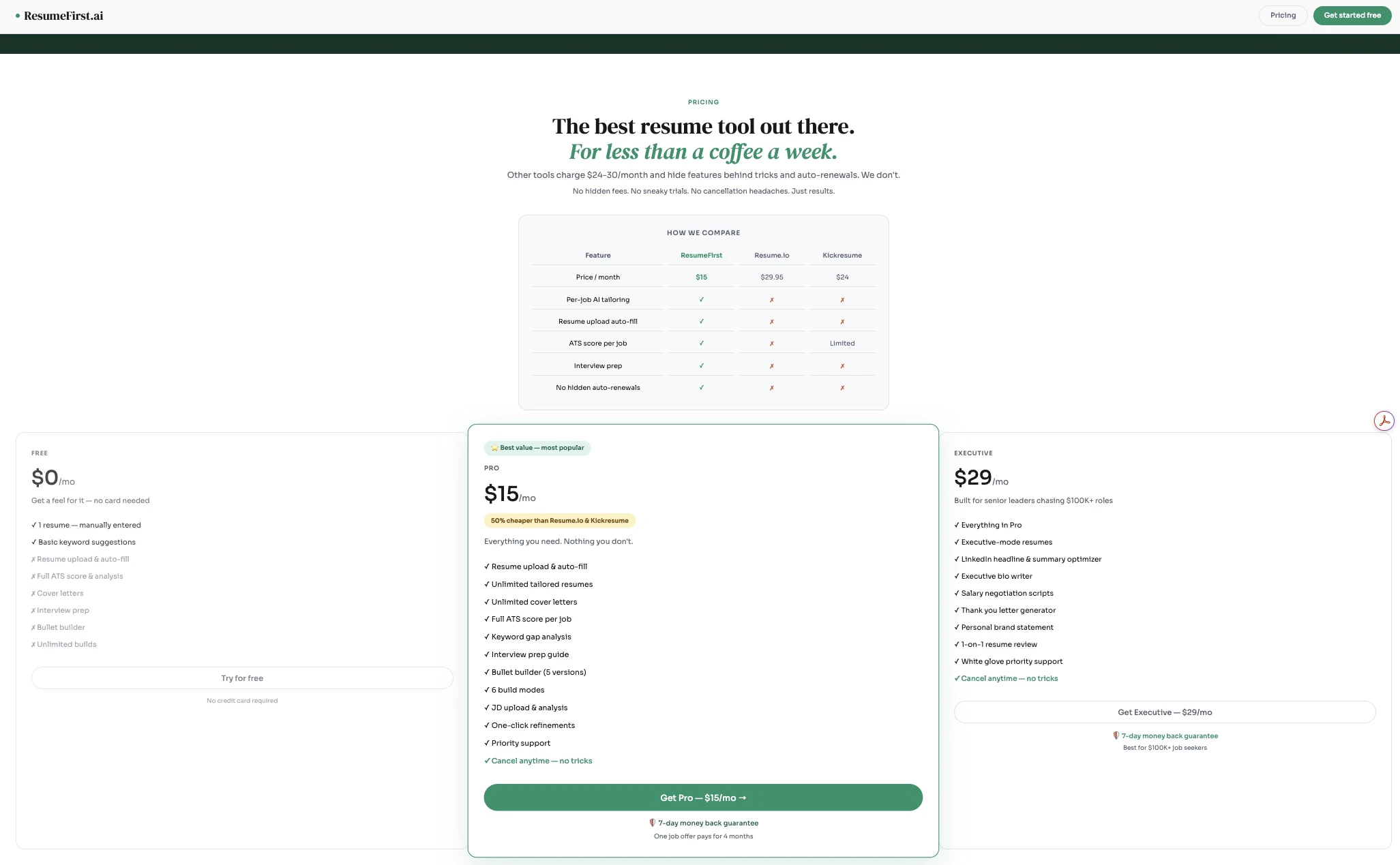Click Resume.io red X for Resume upload auto-fill
Viewport: 1400px width, 865px height.
click(x=771, y=322)
